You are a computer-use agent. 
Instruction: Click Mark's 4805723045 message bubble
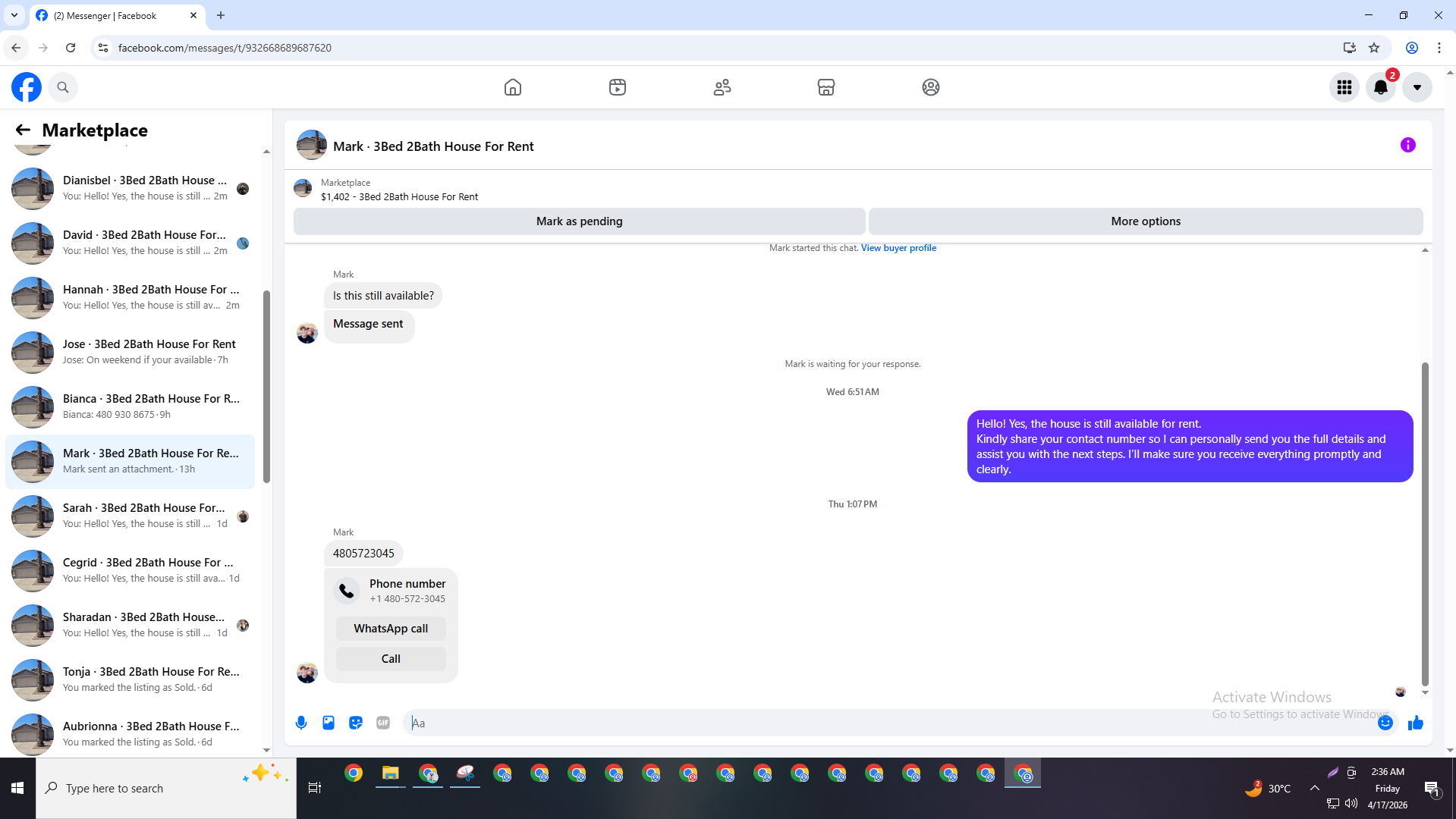[363, 554]
